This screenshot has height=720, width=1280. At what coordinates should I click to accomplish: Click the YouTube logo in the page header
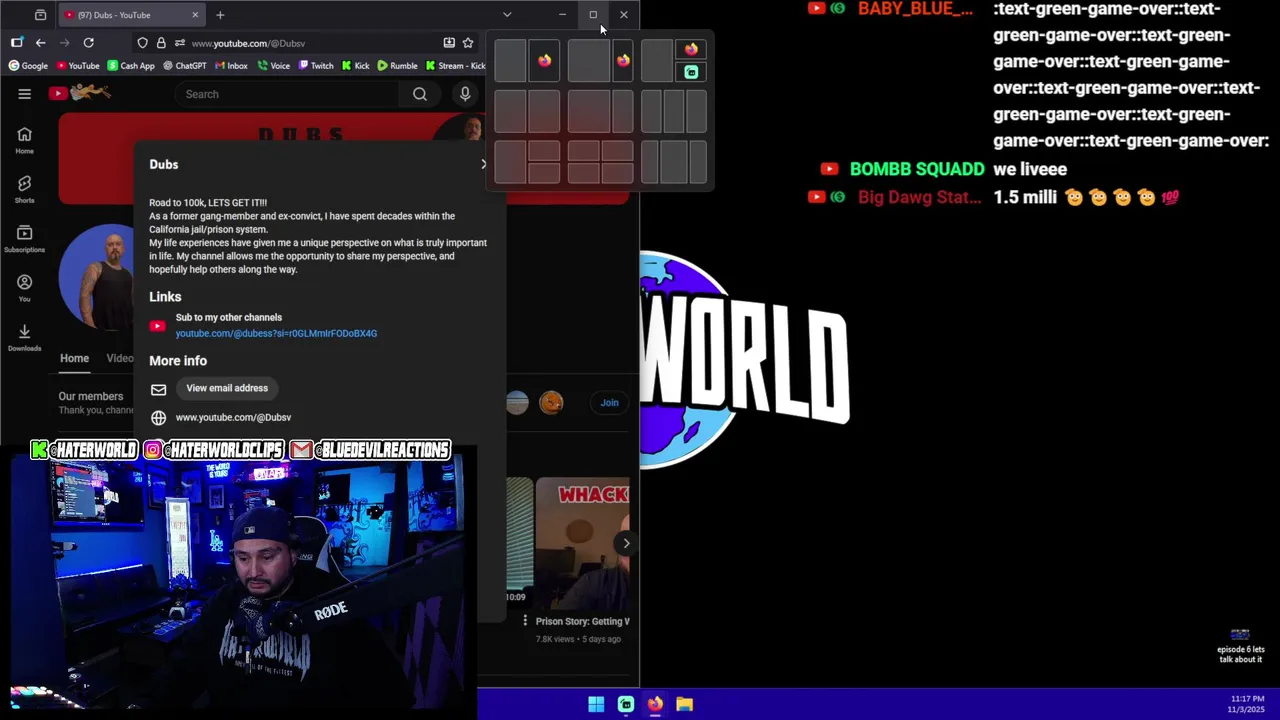[79, 93]
